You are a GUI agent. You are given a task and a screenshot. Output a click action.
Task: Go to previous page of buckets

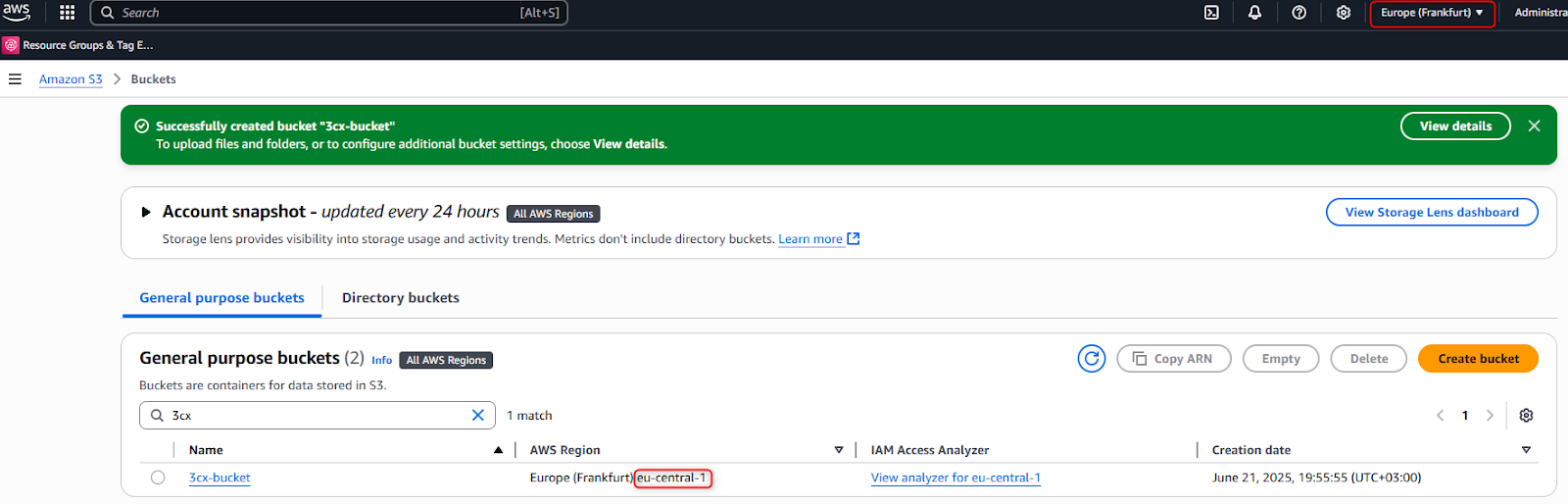point(1441,416)
